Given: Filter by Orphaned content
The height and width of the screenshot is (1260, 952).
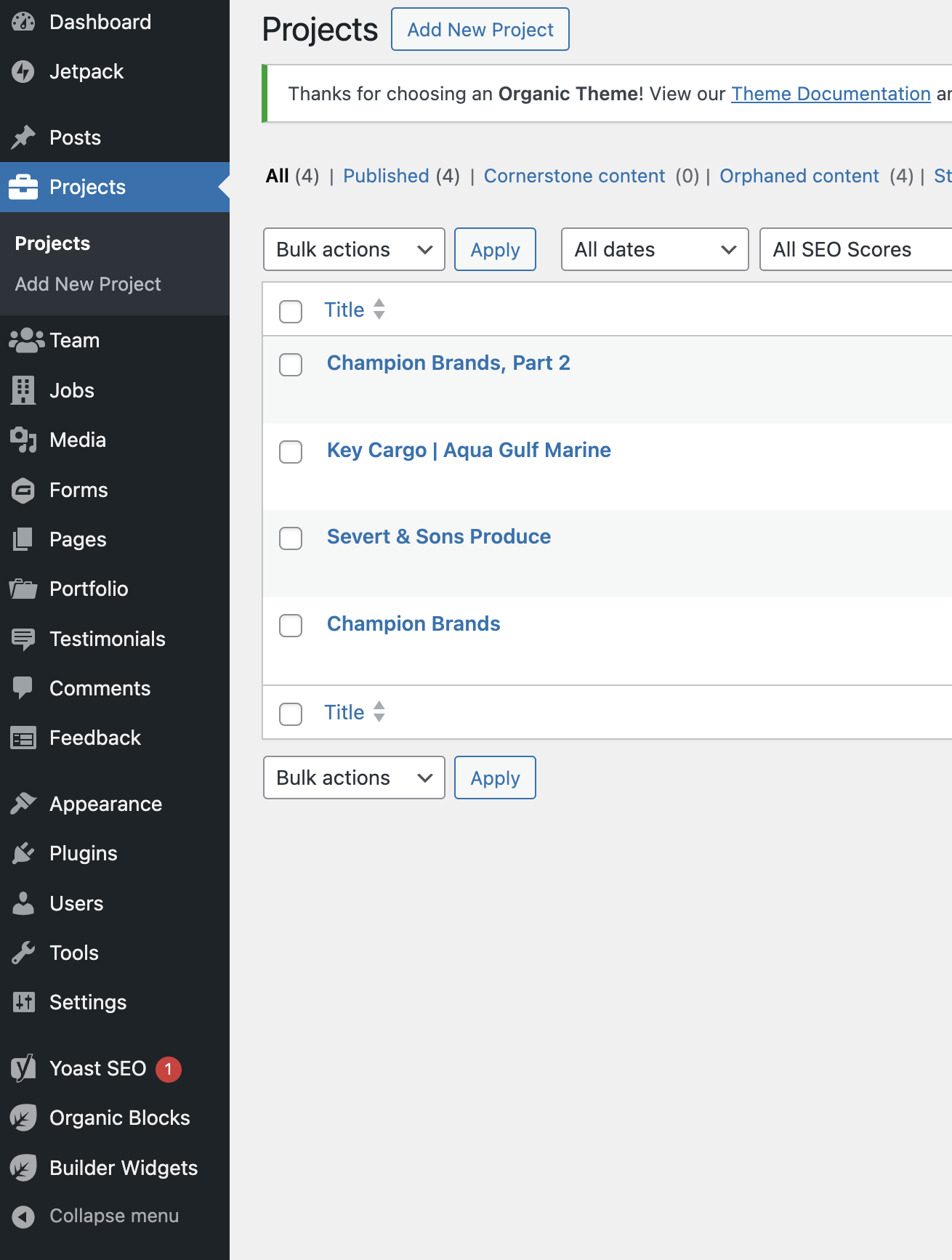Looking at the screenshot, I should [799, 176].
